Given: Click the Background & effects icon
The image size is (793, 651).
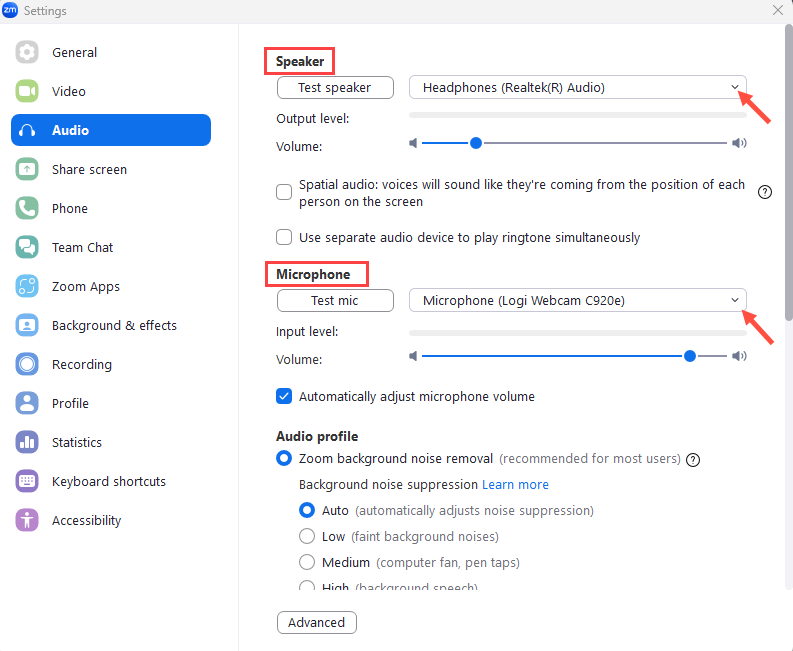Looking at the screenshot, I should 27,325.
